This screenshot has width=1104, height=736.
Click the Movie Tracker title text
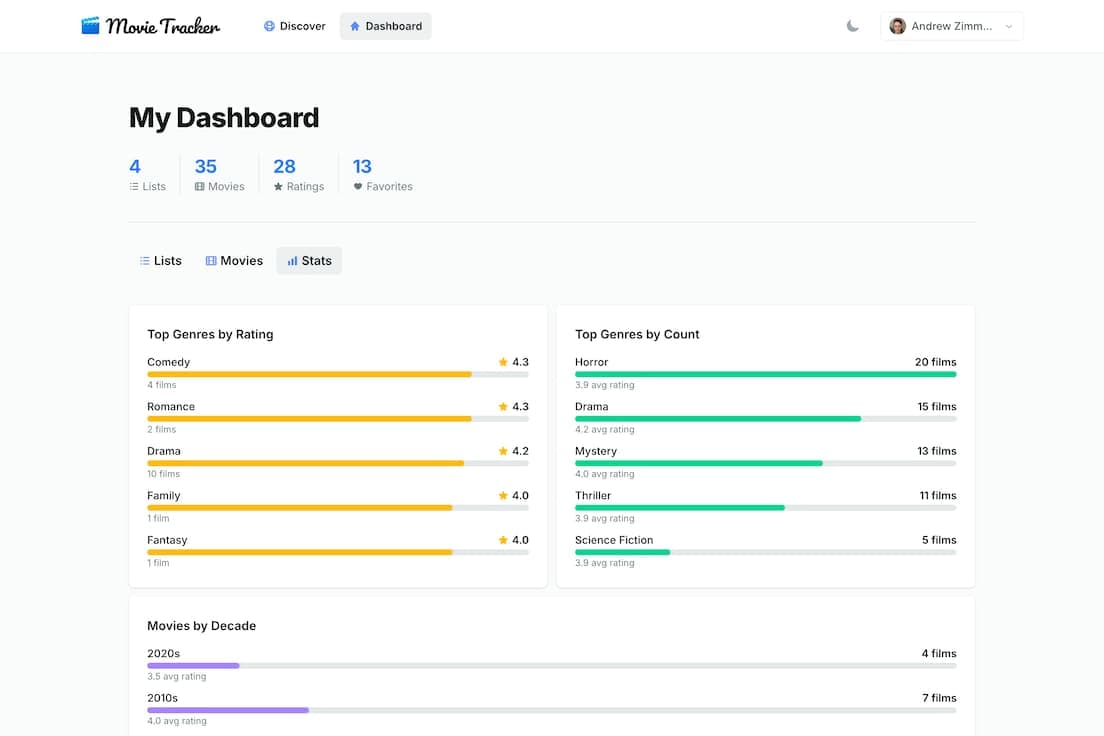pyautogui.click(x=163, y=27)
